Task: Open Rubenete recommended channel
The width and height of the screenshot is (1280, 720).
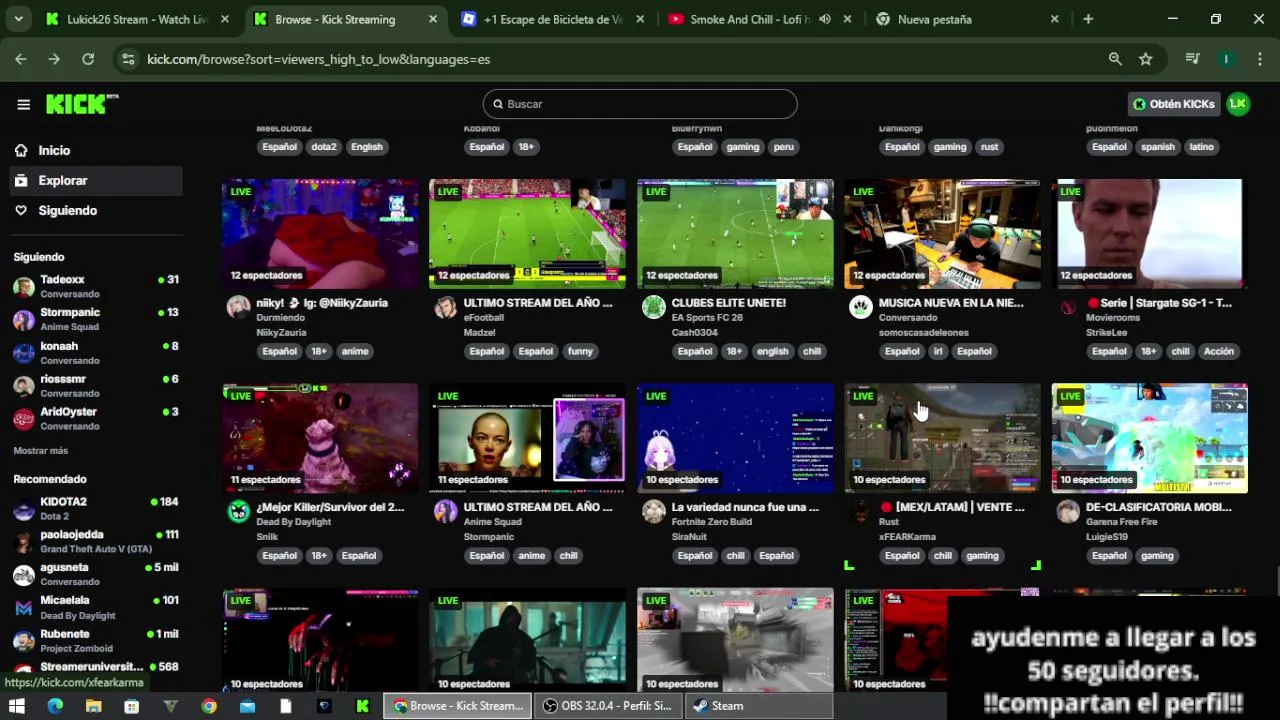Action: coord(95,640)
